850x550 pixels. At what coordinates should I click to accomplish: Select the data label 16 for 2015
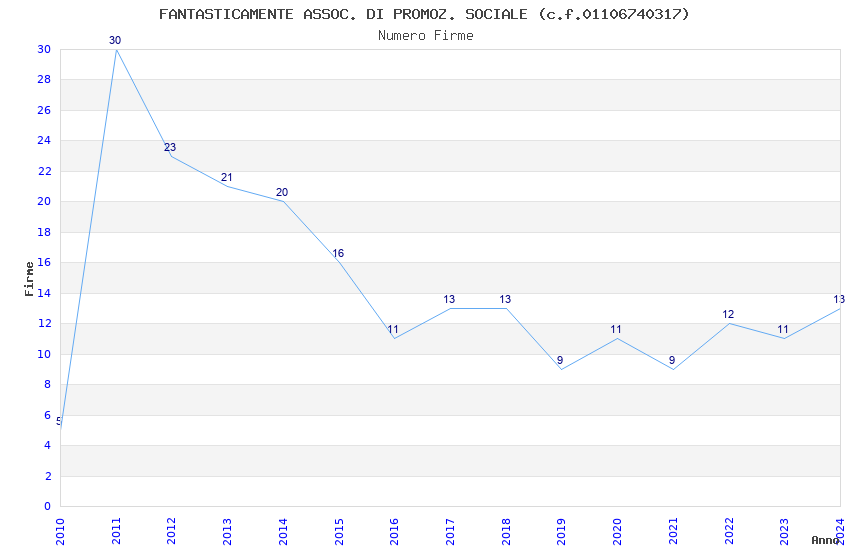[x=338, y=253]
